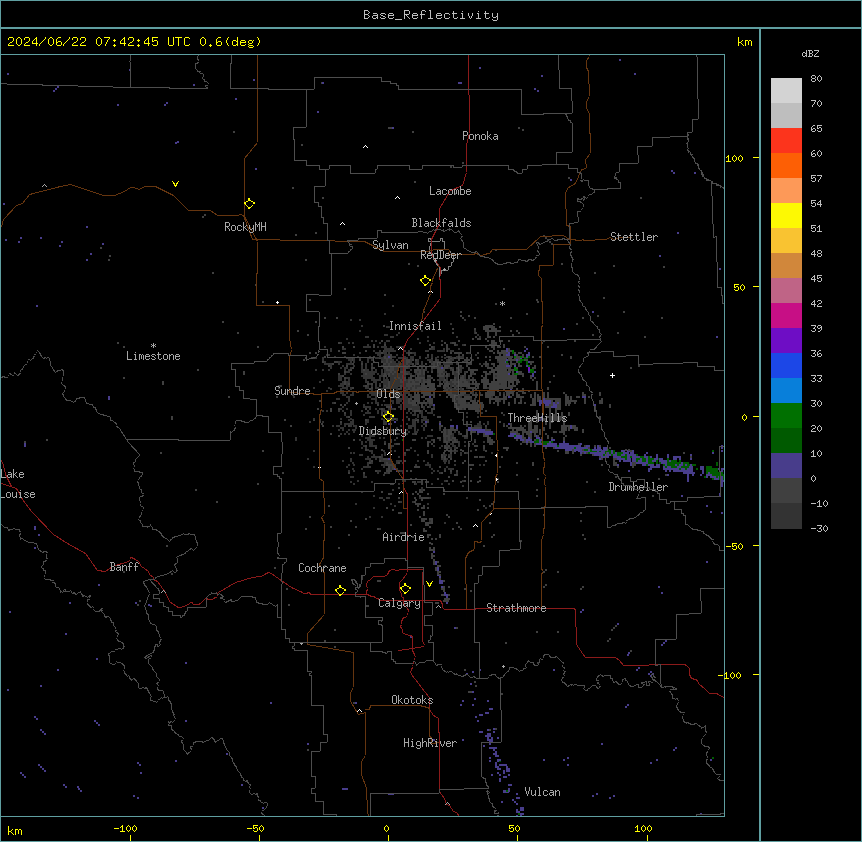Click the yellow V marker east of Calgary
This screenshot has width=862, height=842.
tap(429, 584)
